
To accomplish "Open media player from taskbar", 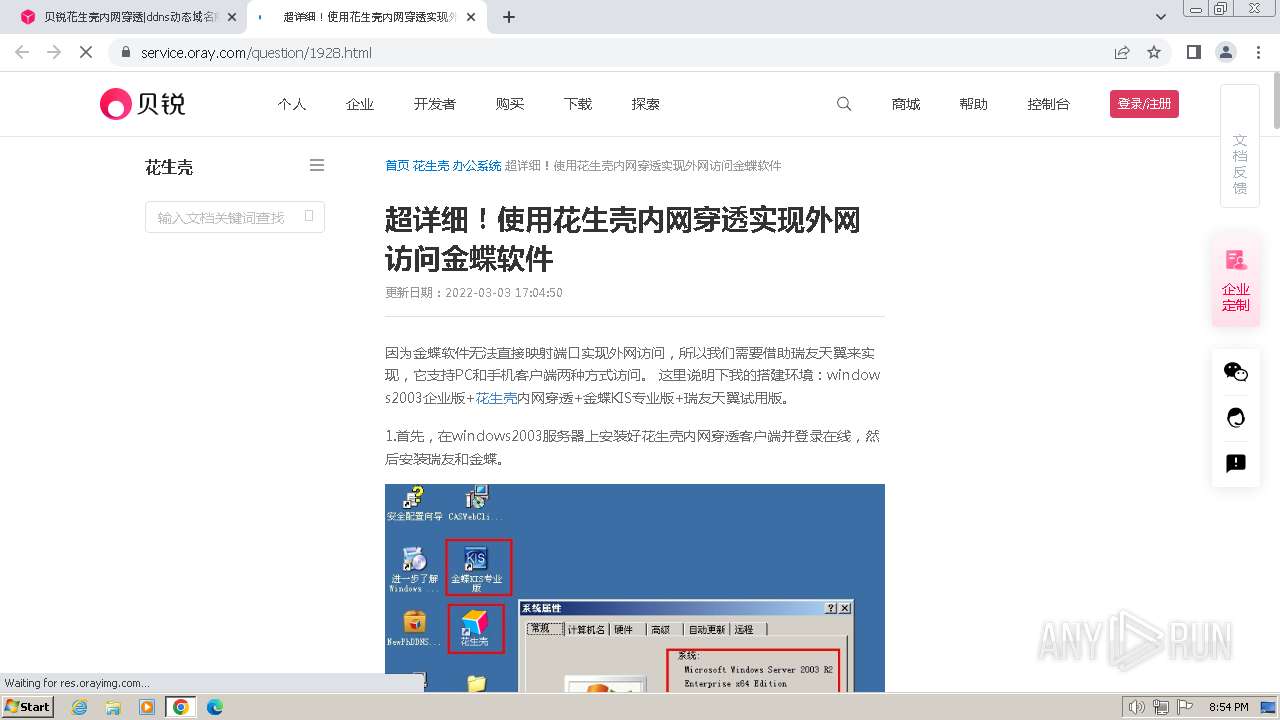I will pos(147,707).
